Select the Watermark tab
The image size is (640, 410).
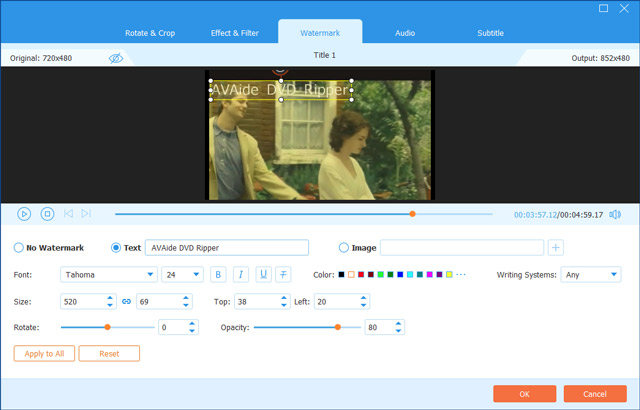point(320,33)
